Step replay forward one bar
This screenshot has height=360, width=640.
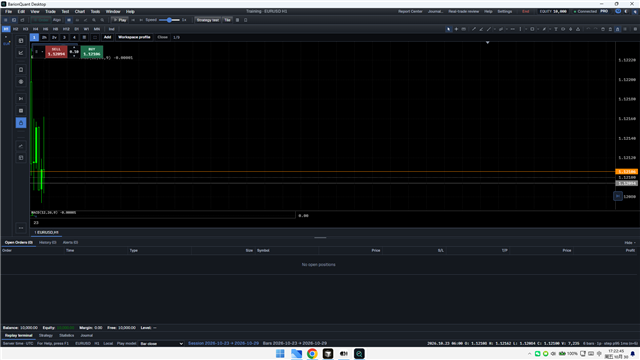[141, 20]
